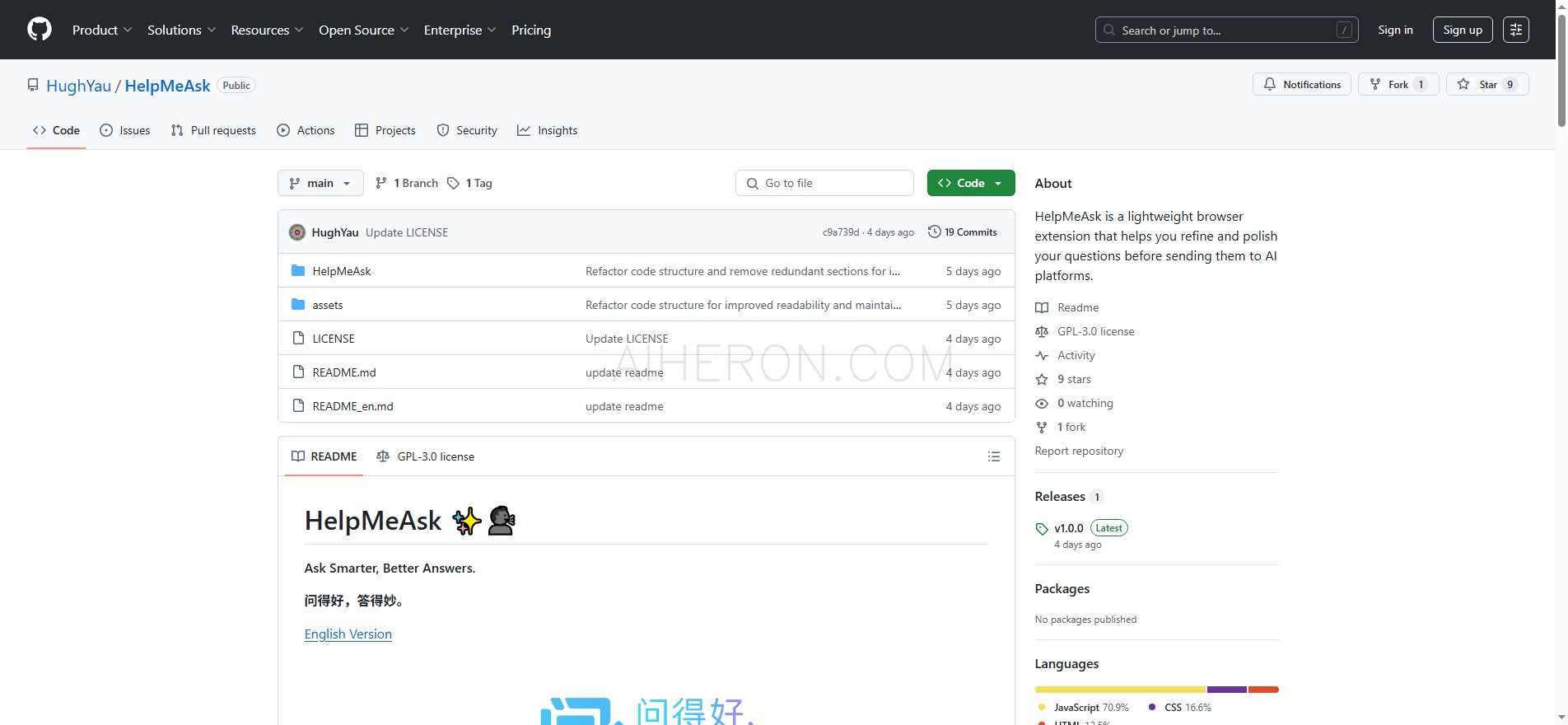This screenshot has width=1568, height=725.
Task: View the 1 Tag link
Action: (469, 183)
